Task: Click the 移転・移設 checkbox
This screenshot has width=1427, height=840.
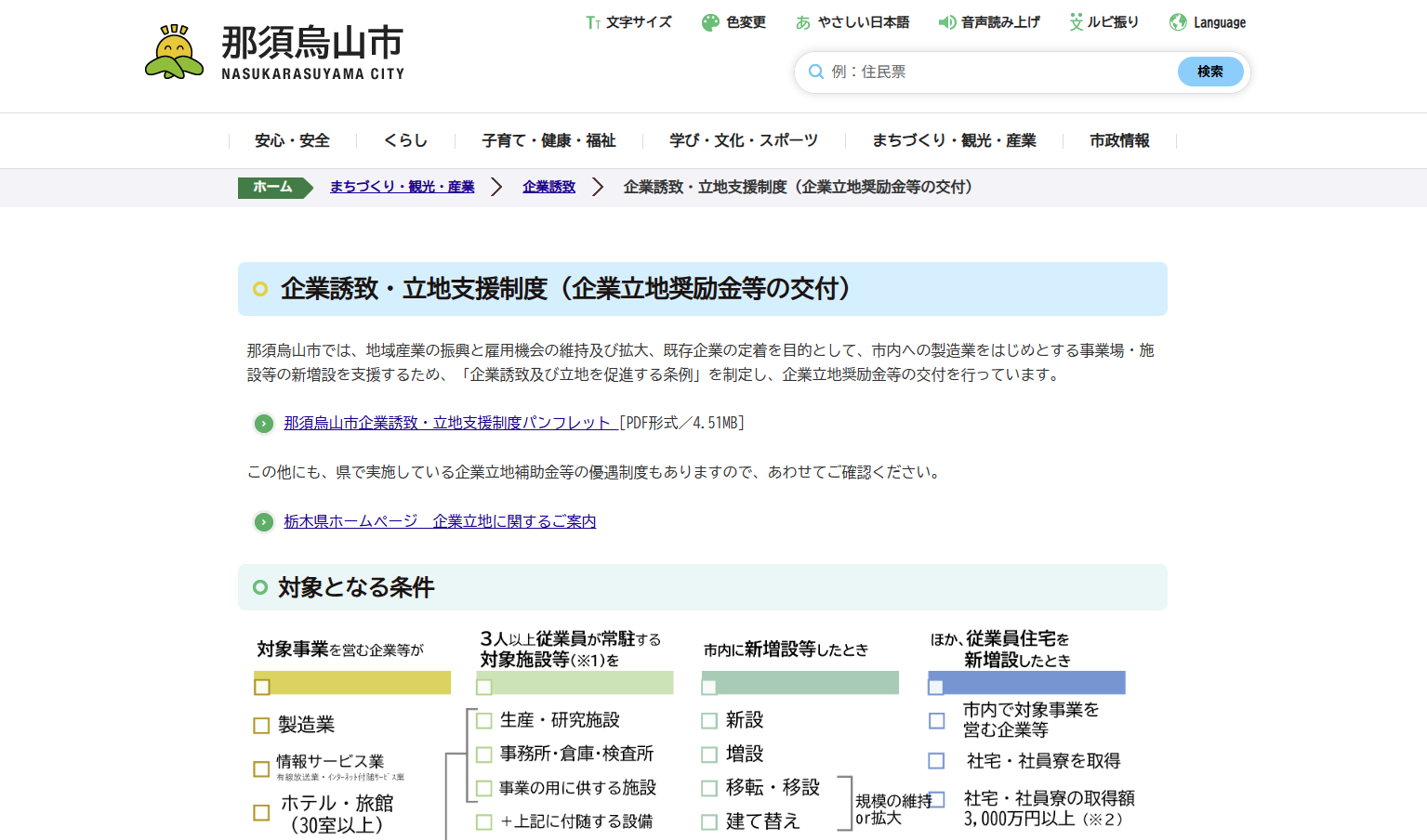Action: 709,789
